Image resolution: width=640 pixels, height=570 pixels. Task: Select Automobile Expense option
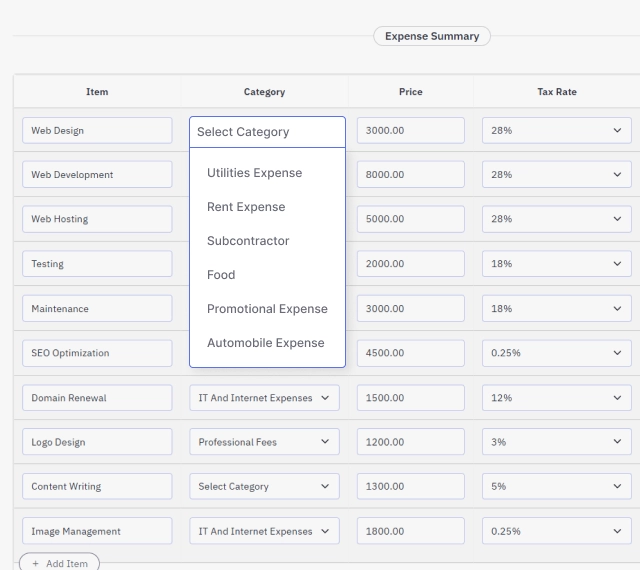pos(267,343)
